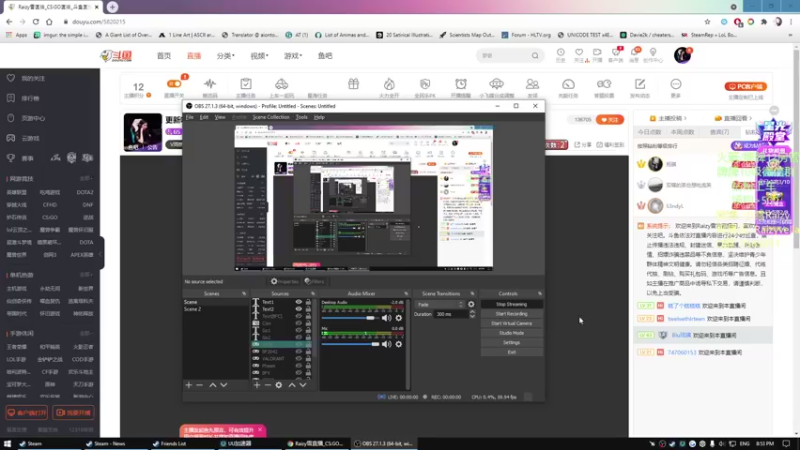Open the Fade transition dropdown

click(x=440, y=305)
